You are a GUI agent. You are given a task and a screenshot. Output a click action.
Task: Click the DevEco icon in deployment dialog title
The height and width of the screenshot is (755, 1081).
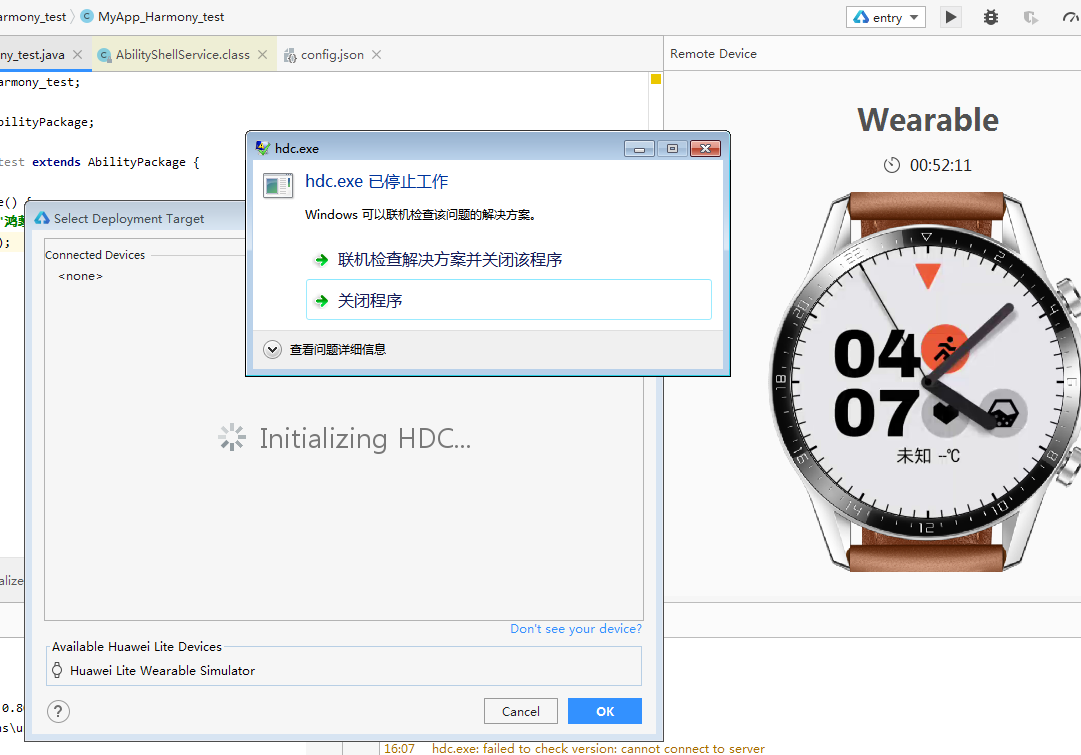coord(42,218)
